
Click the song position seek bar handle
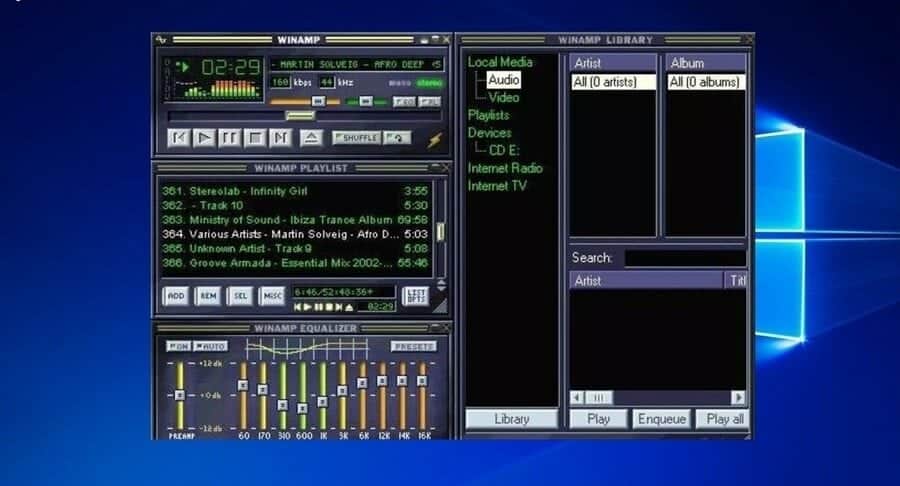300,116
